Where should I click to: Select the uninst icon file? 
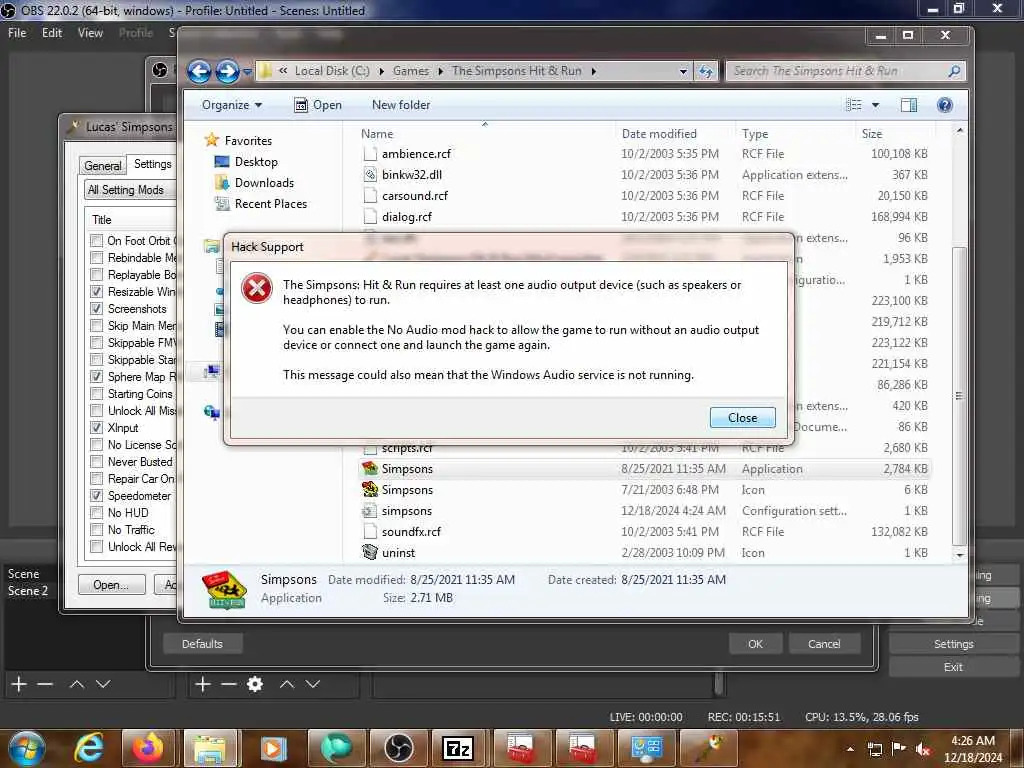398,552
